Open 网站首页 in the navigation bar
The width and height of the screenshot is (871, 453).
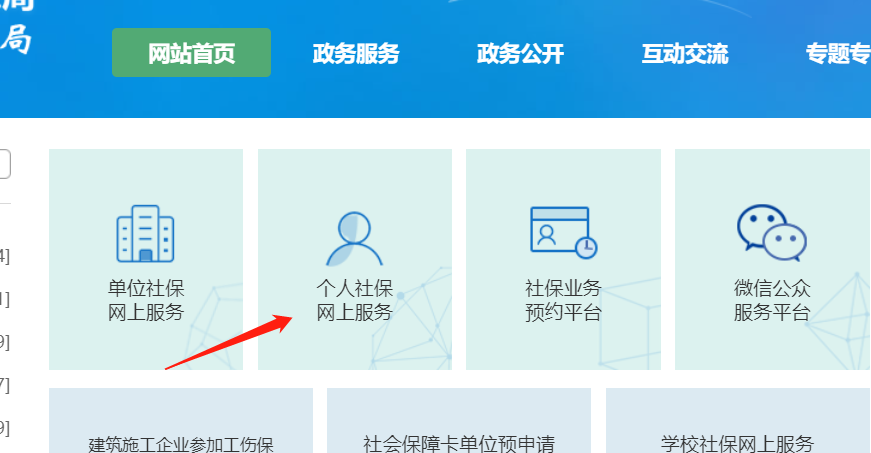191,53
